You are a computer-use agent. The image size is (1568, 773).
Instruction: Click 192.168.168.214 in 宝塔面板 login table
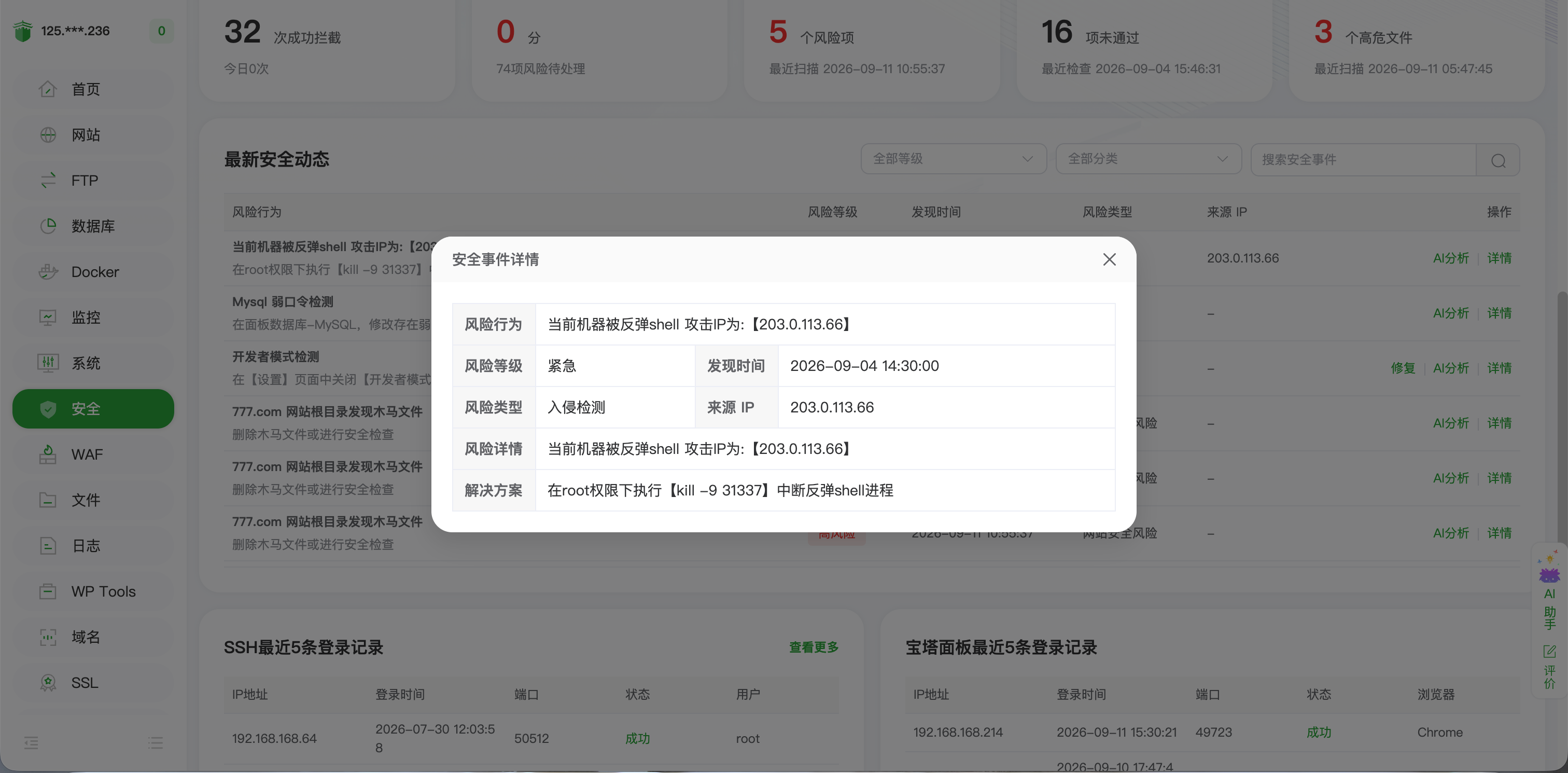(958, 732)
